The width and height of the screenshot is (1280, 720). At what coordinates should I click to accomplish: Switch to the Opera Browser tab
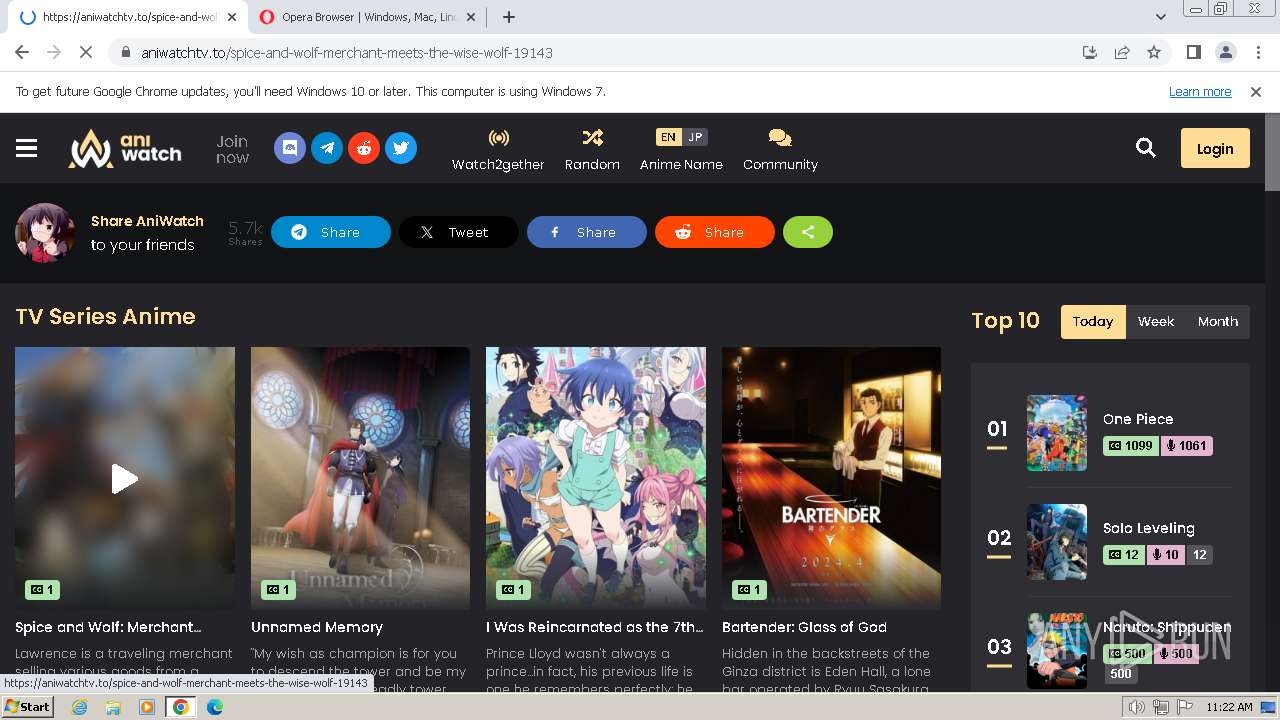pyautogui.click(x=369, y=17)
